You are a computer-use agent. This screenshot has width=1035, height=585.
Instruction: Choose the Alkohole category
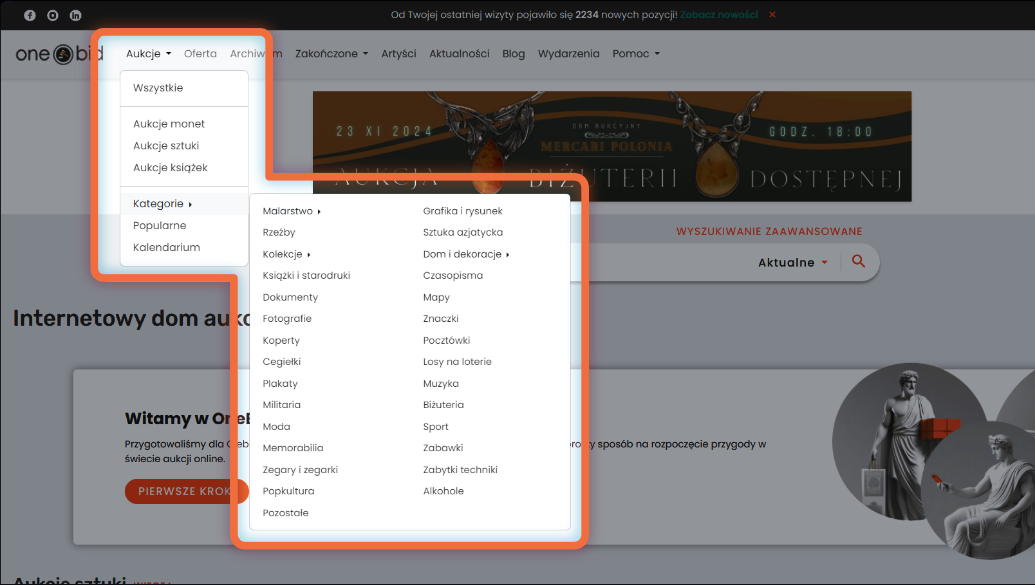(443, 491)
